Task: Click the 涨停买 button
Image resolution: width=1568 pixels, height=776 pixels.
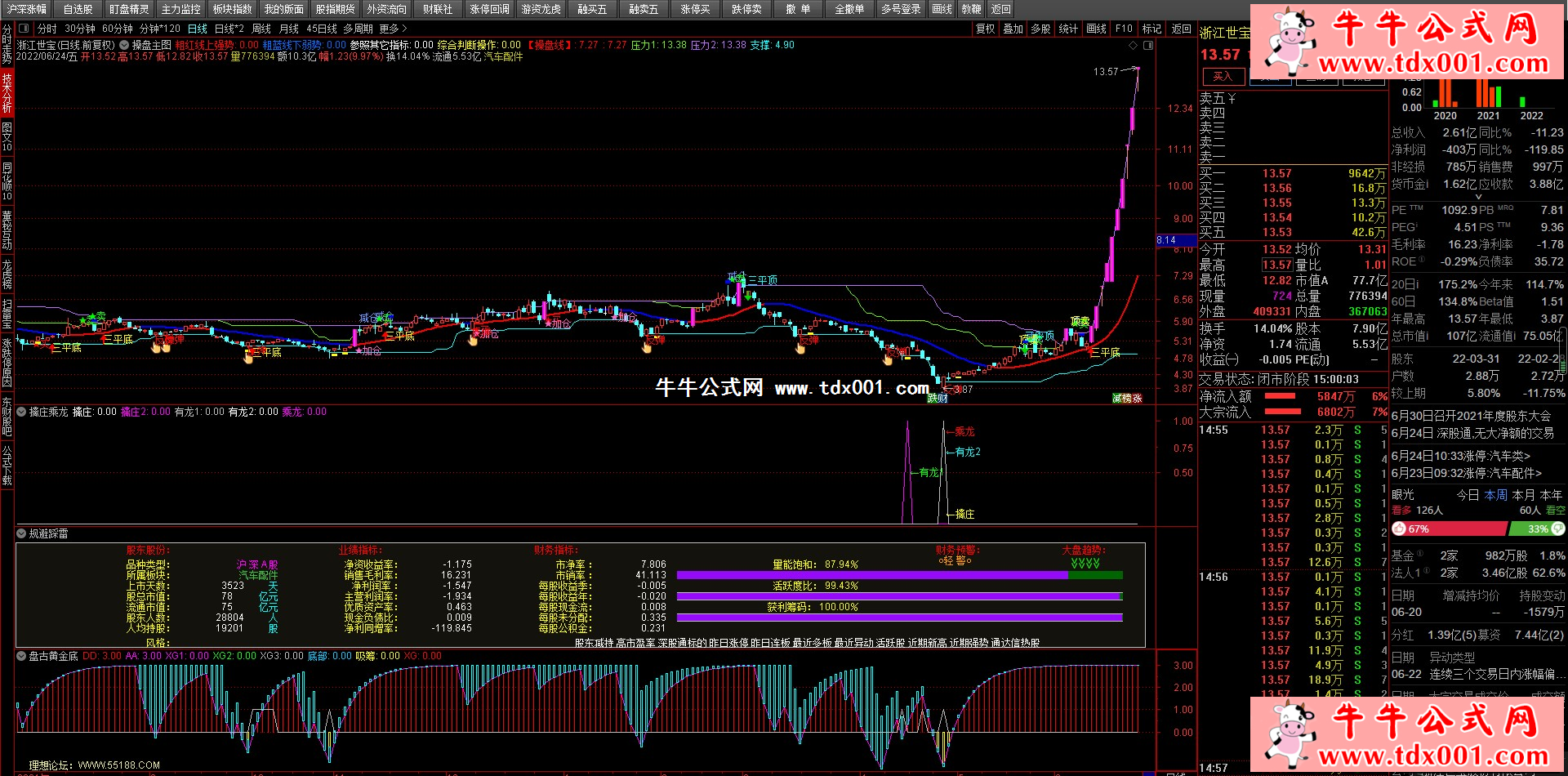Action: [x=695, y=9]
